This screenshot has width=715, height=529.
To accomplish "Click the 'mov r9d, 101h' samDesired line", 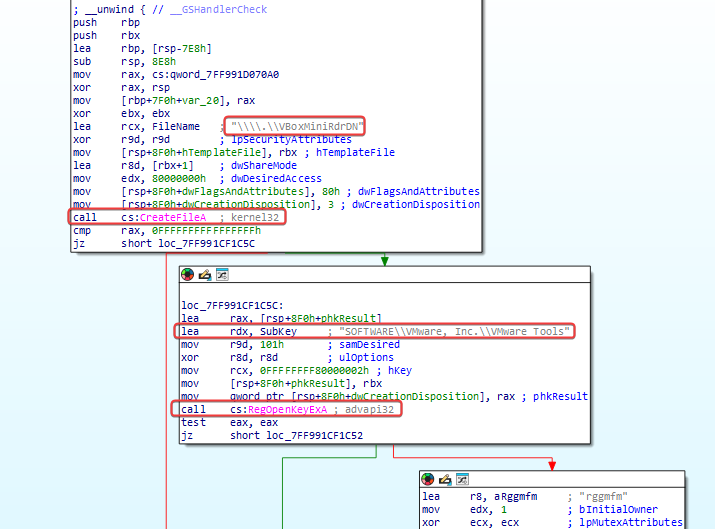I will 290,344.
